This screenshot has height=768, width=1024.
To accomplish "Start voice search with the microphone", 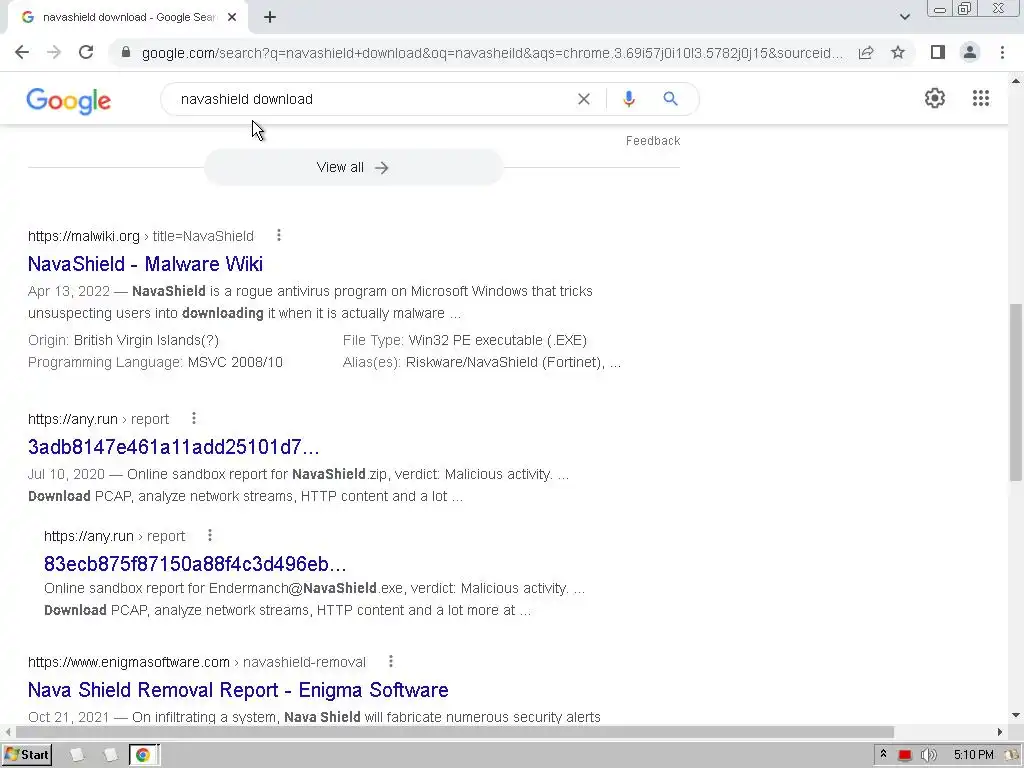I will point(629,99).
